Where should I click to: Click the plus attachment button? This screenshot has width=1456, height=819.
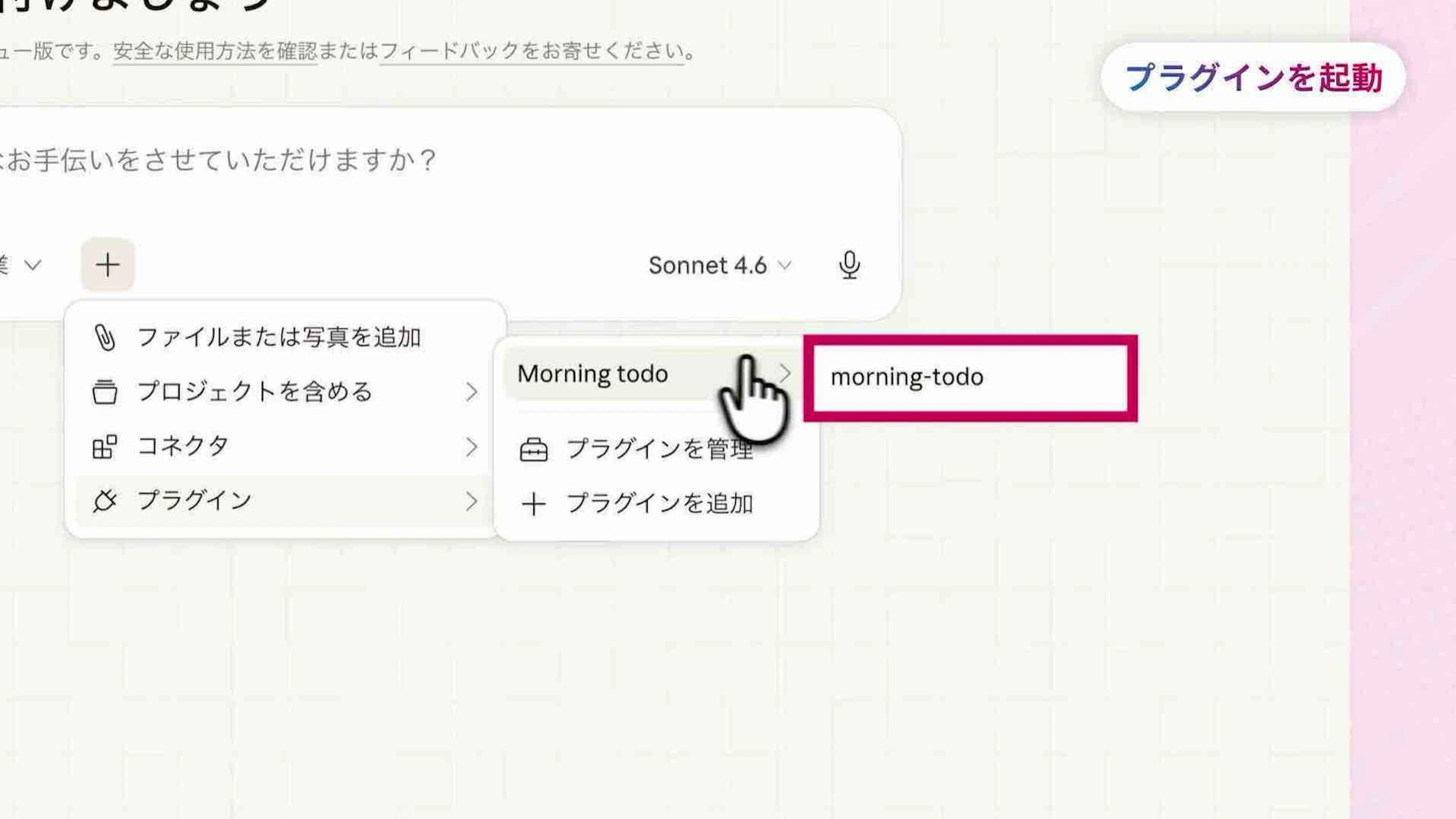[107, 265]
